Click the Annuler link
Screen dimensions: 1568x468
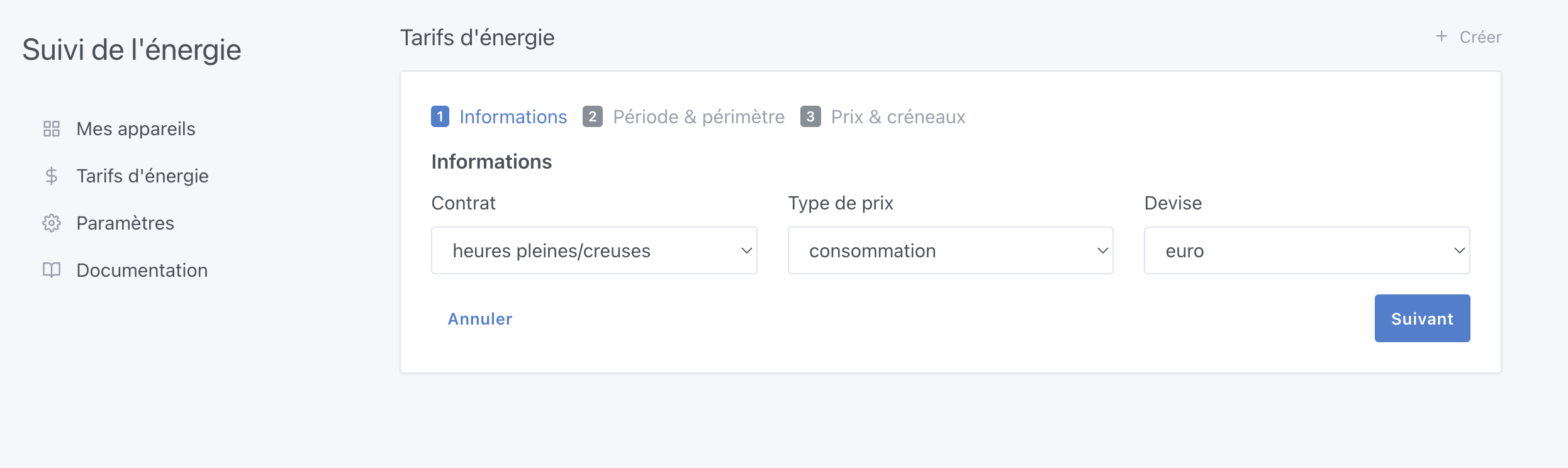click(x=479, y=319)
